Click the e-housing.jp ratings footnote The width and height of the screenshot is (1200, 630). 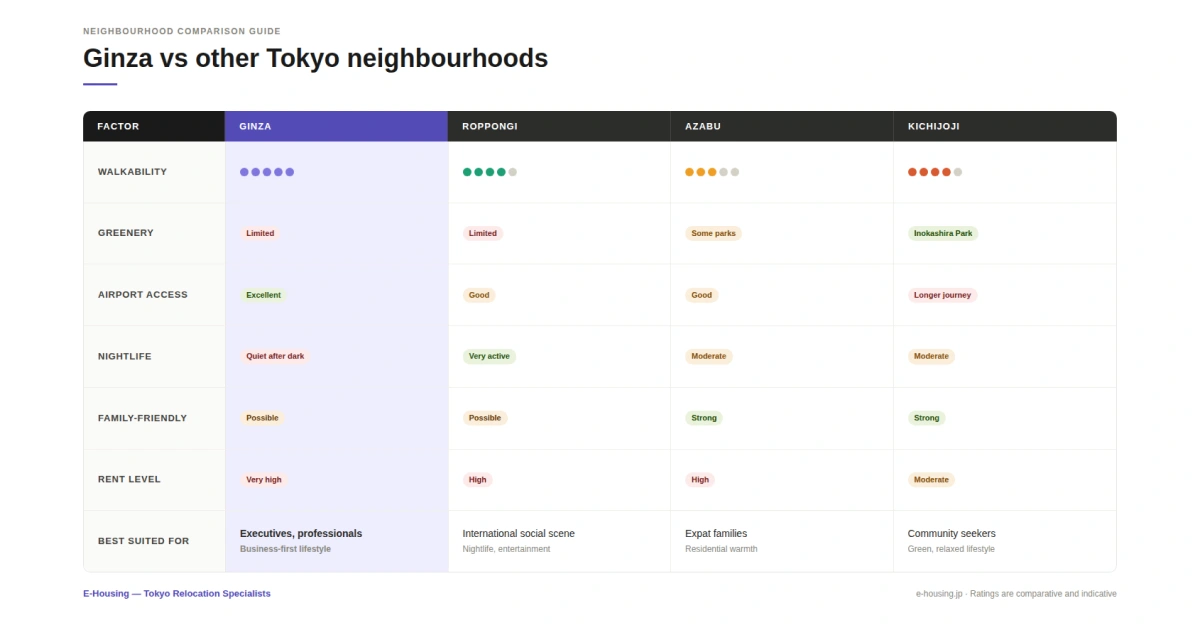[1016, 593]
